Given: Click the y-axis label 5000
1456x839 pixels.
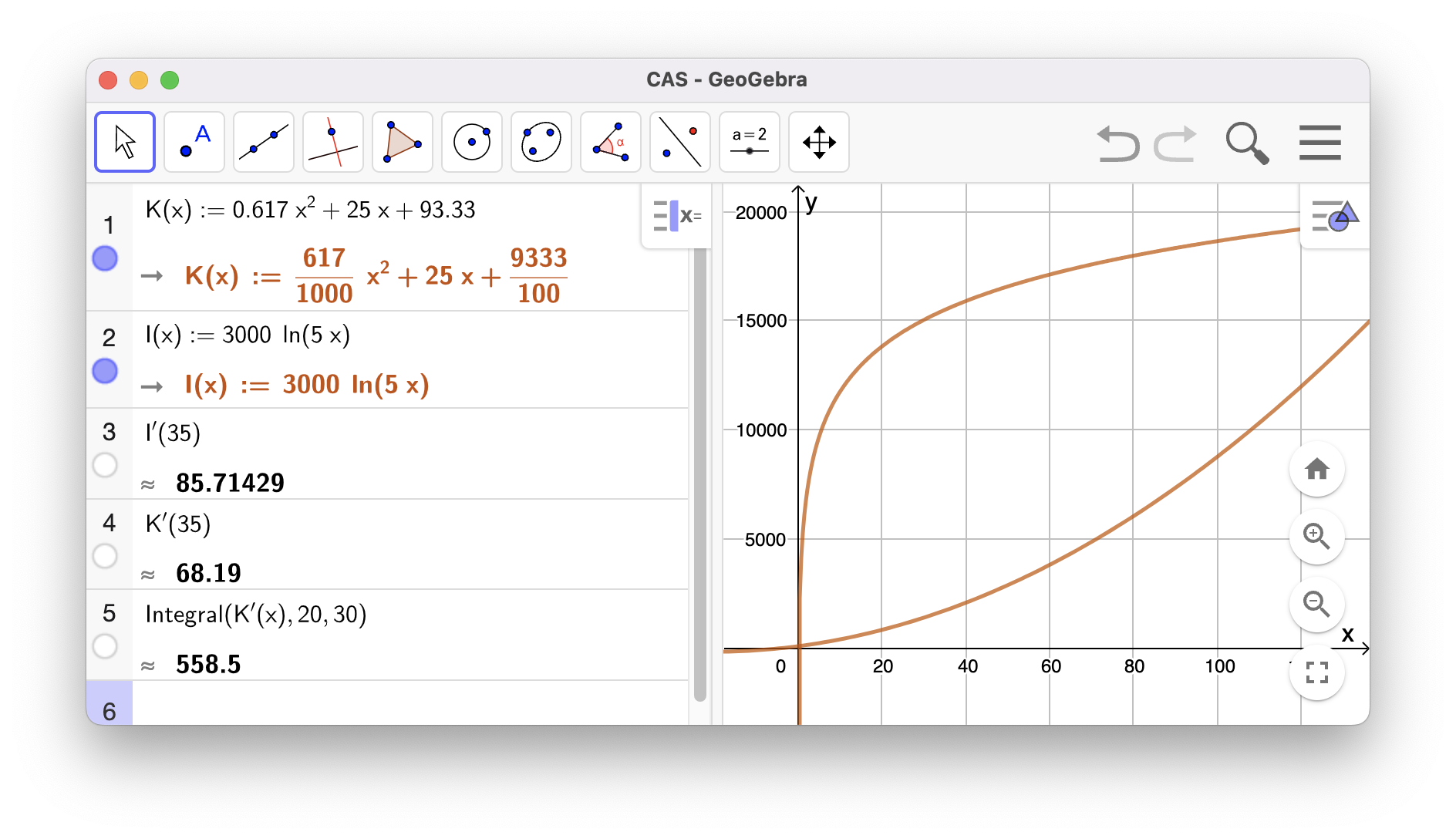Looking at the screenshot, I should click(765, 540).
